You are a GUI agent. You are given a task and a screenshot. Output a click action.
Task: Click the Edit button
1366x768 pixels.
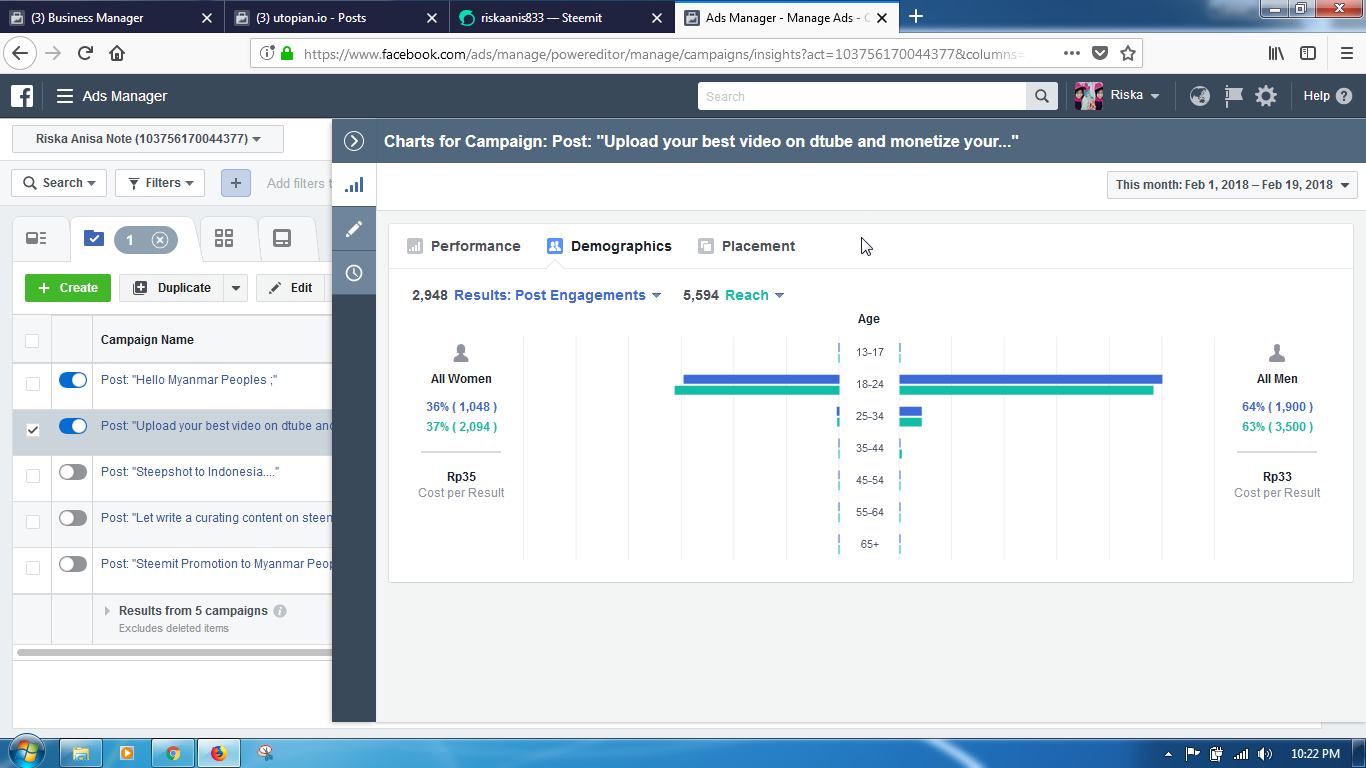pos(291,288)
